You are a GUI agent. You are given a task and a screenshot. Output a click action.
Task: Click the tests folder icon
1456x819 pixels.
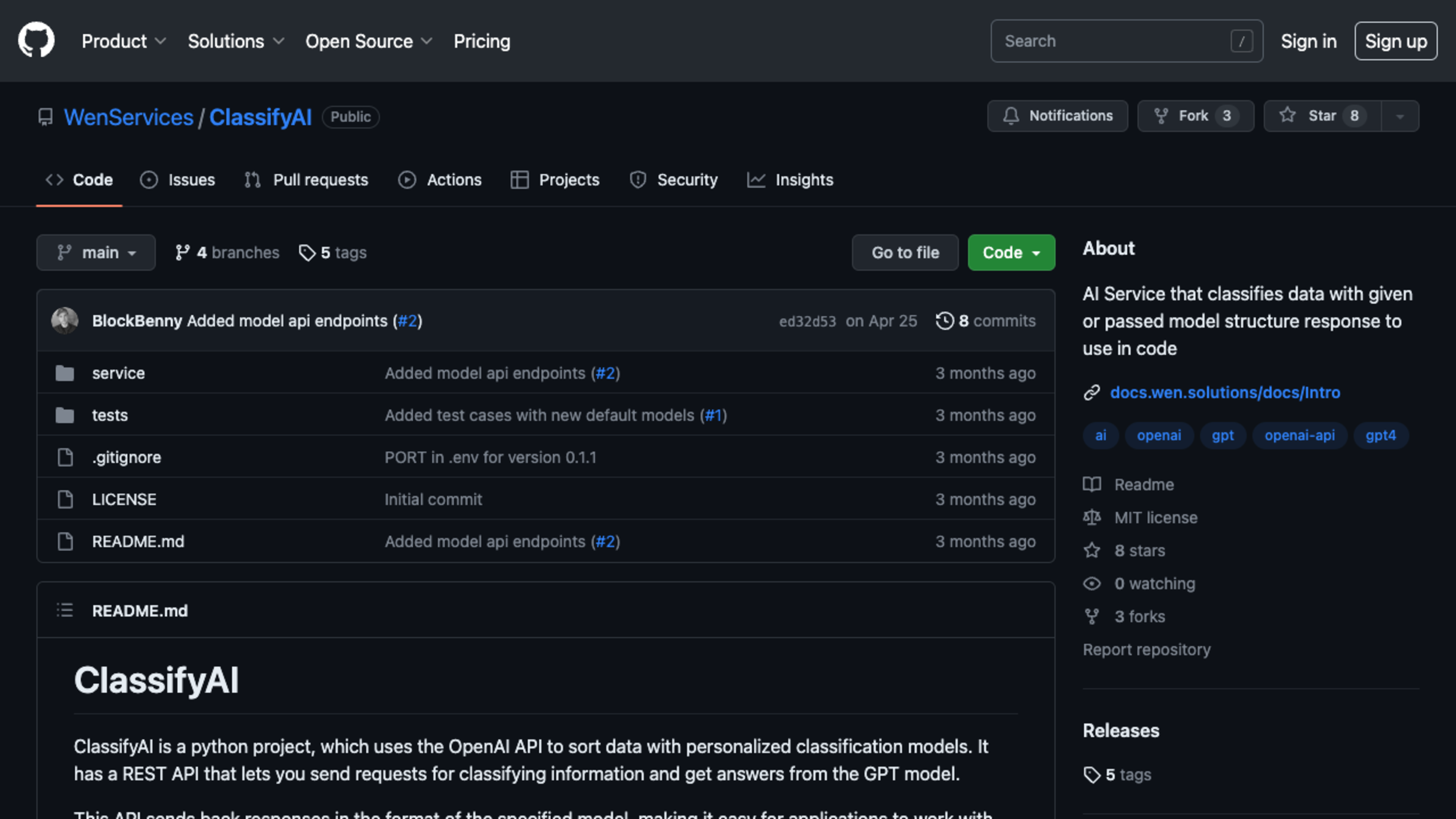tap(65, 416)
